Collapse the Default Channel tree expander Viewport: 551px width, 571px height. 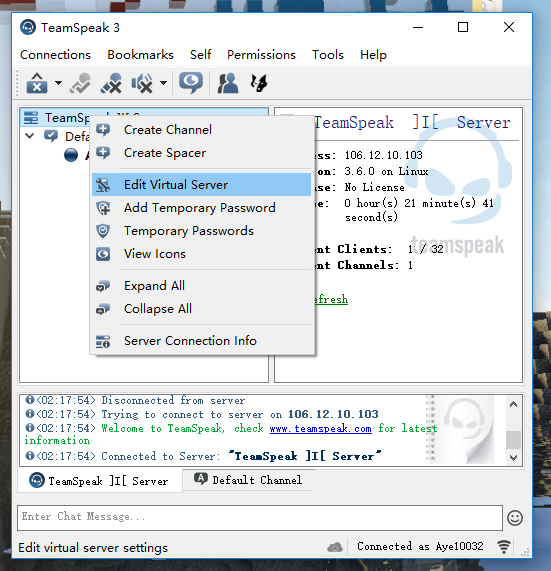(x=30, y=136)
